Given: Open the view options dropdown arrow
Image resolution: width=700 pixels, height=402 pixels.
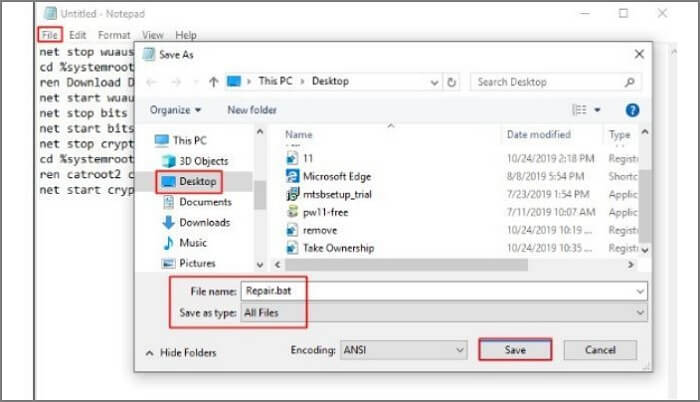Looking at the screenshot, I should coord(597,110).
